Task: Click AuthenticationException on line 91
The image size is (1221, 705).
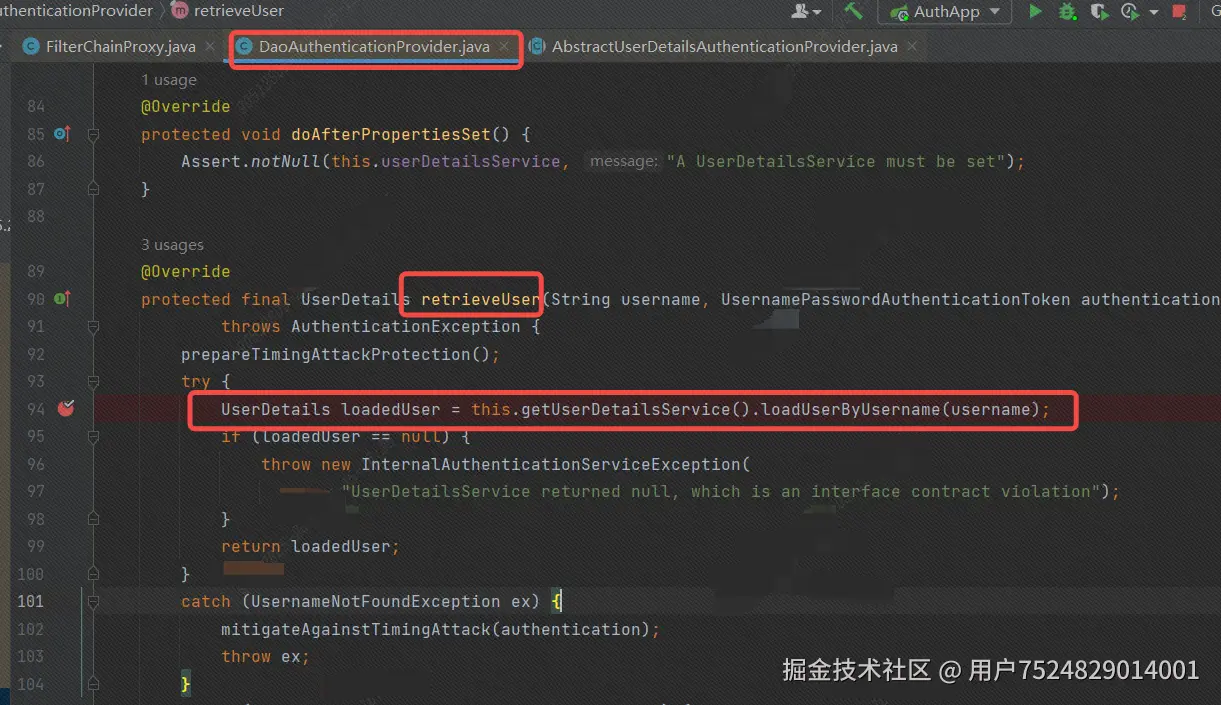Action: (x=406, y=327)
